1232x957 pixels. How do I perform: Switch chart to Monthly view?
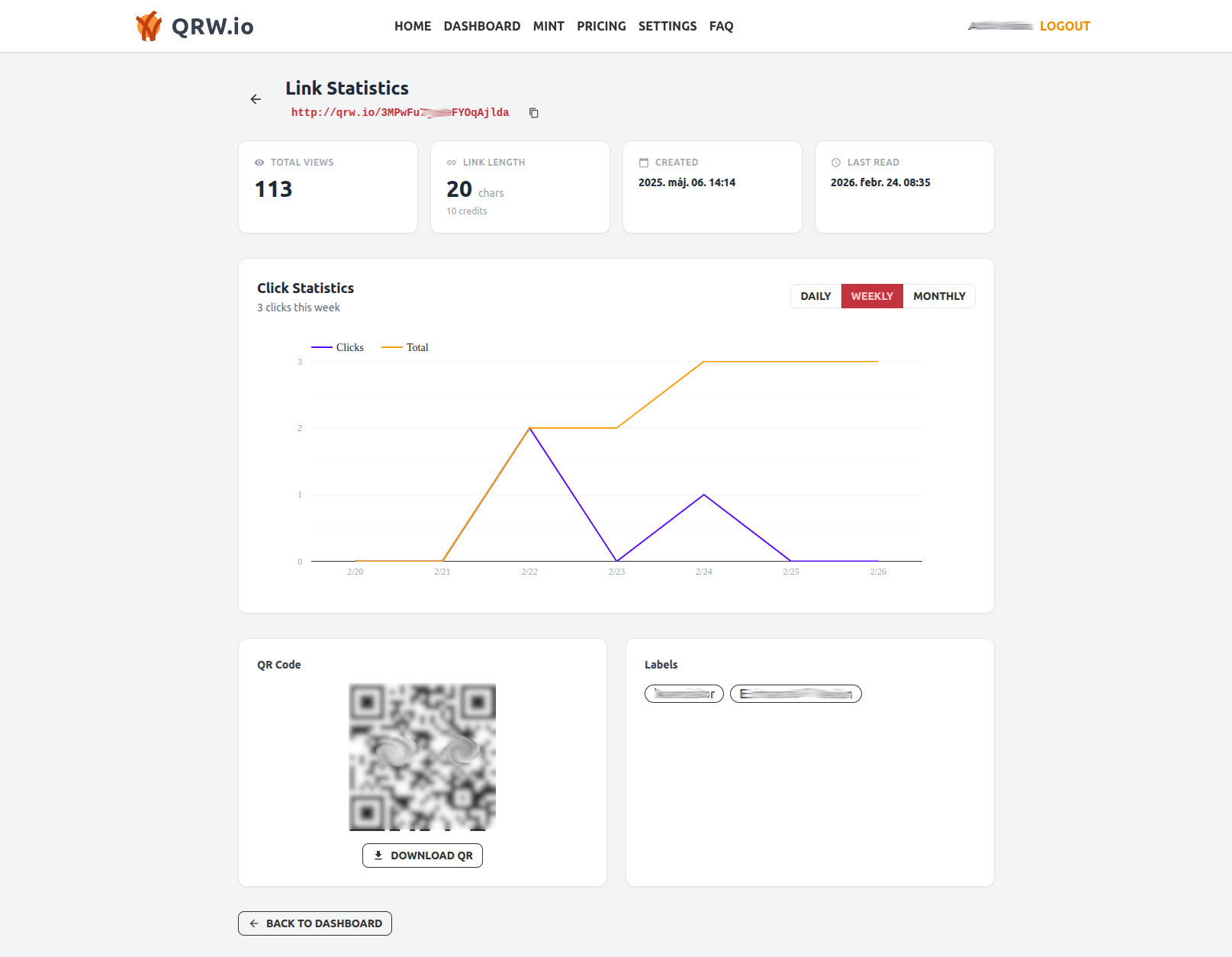[939, 296]
